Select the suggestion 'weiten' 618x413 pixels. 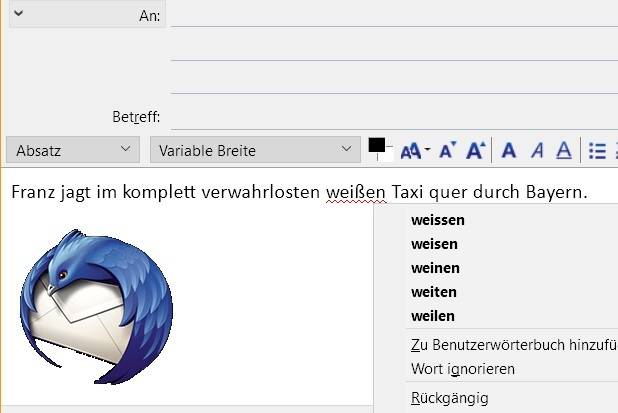(434, 292)
